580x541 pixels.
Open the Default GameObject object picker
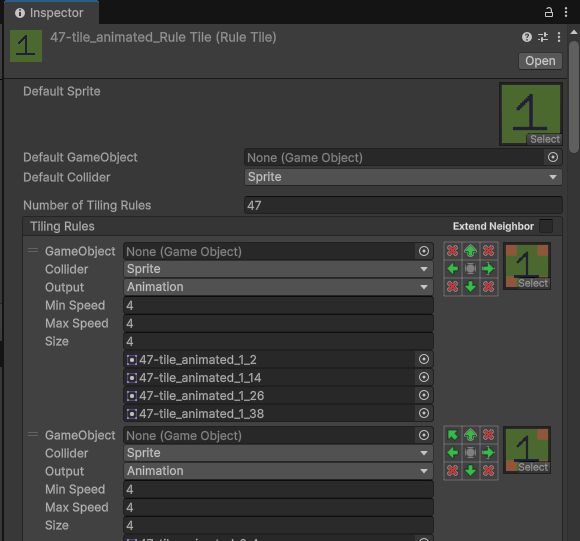click(553, 158)
